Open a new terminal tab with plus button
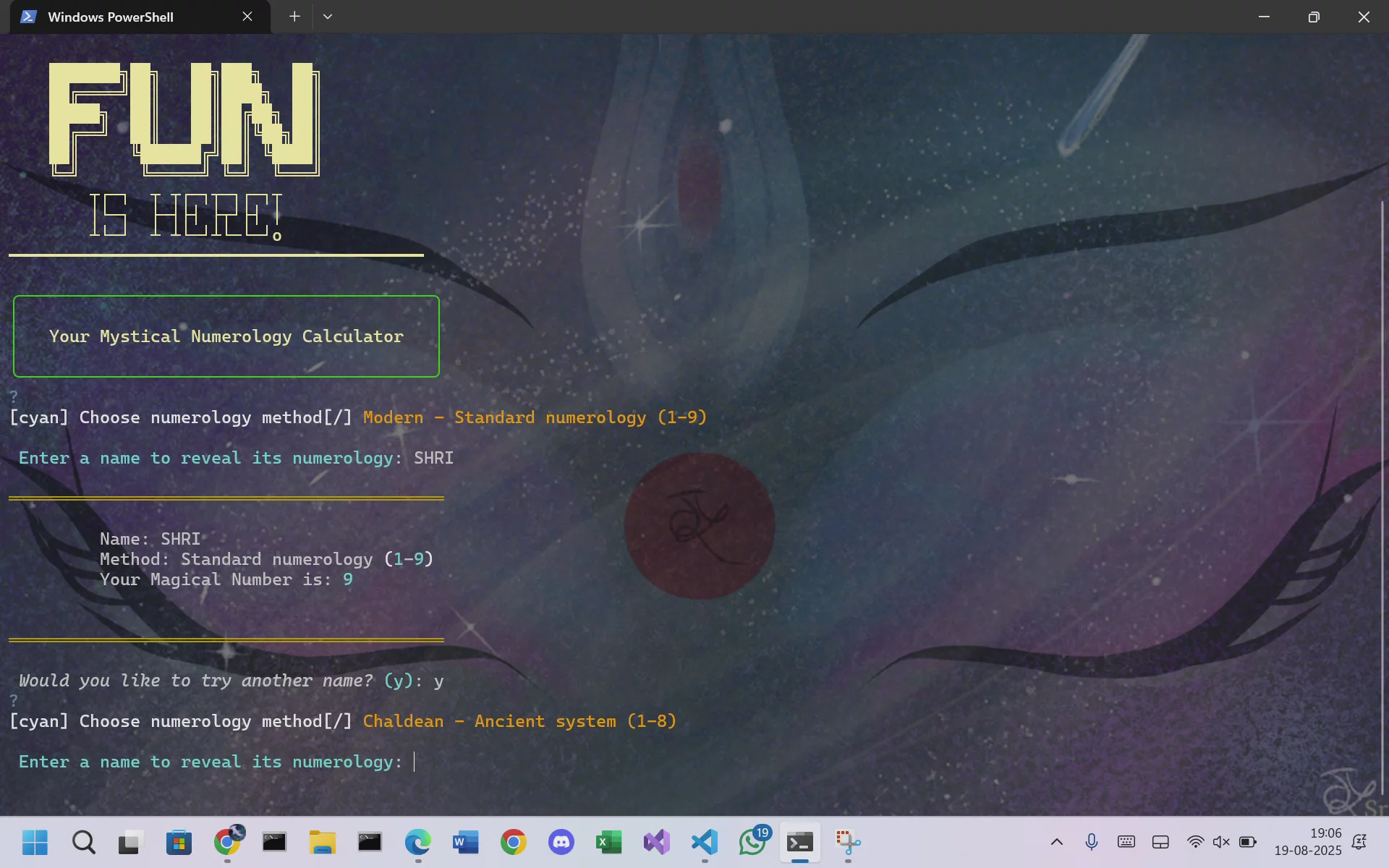The image size is (1389, 868). point(294,16)
